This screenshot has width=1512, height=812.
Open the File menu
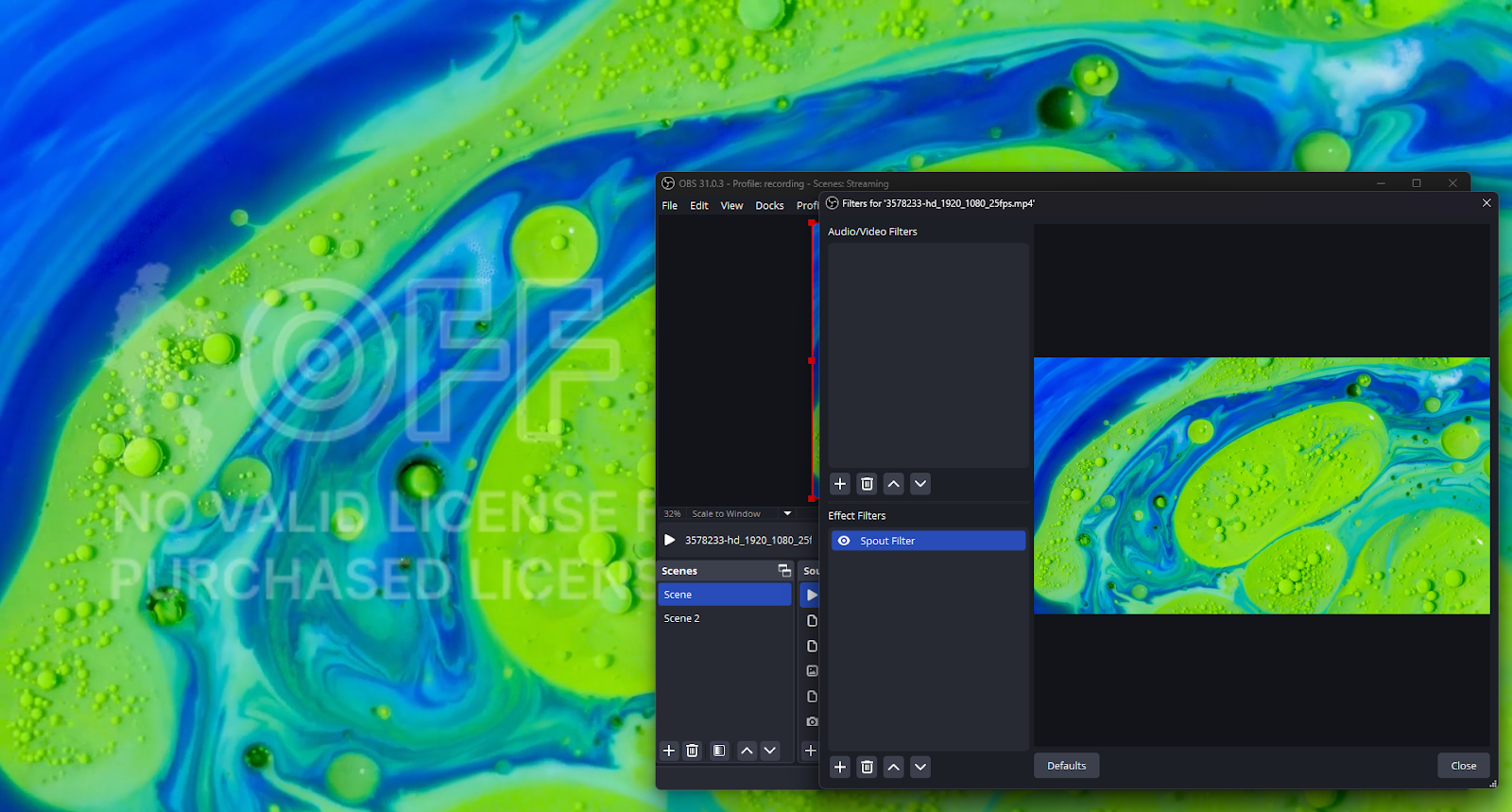click(669, 205)
